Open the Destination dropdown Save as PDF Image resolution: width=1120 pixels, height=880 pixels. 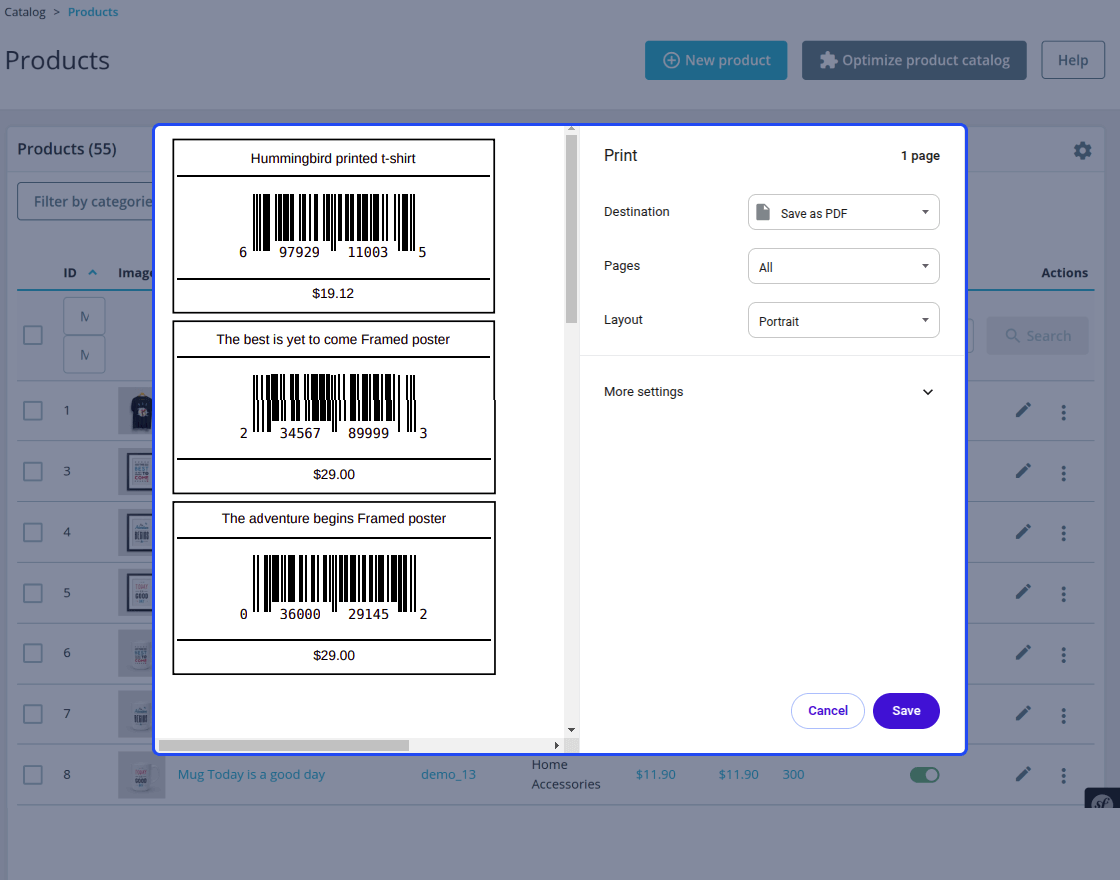tap(844, 212)
